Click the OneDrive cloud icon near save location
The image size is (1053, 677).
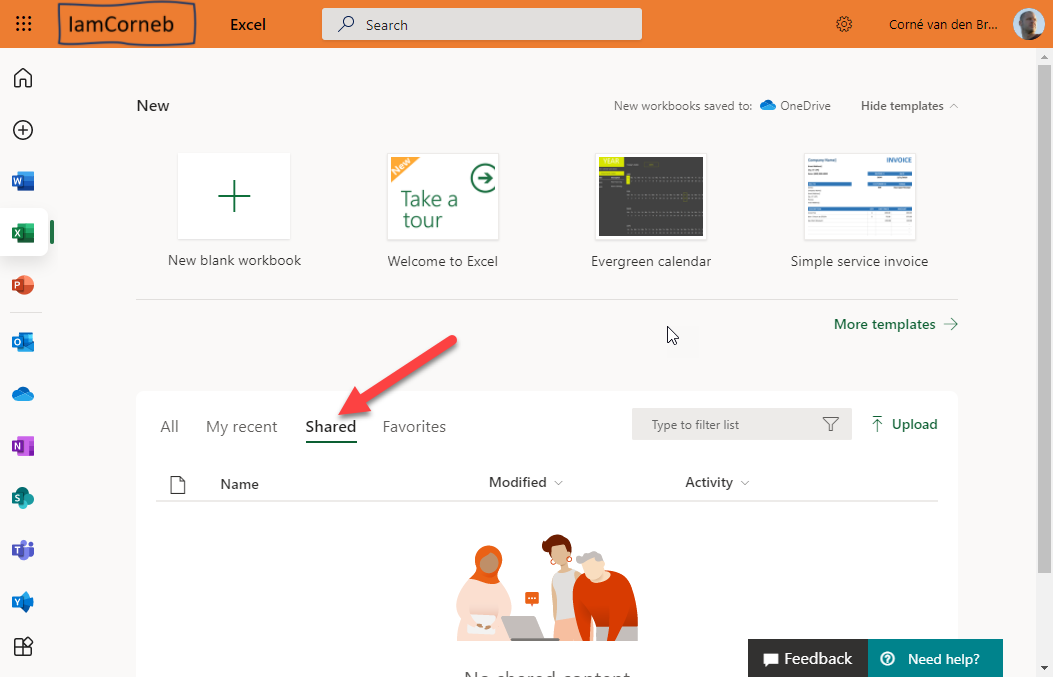[x=768, y=105]
